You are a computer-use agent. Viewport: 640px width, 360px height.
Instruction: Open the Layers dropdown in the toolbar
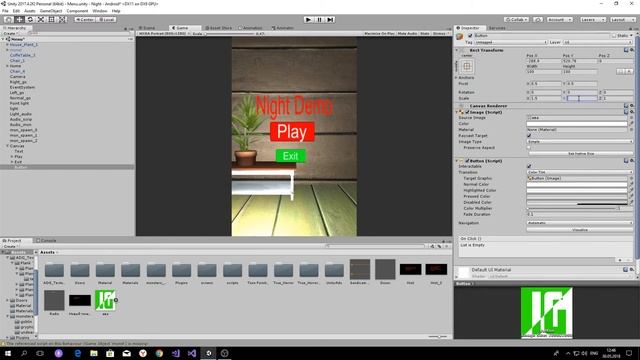pos(592,20)
